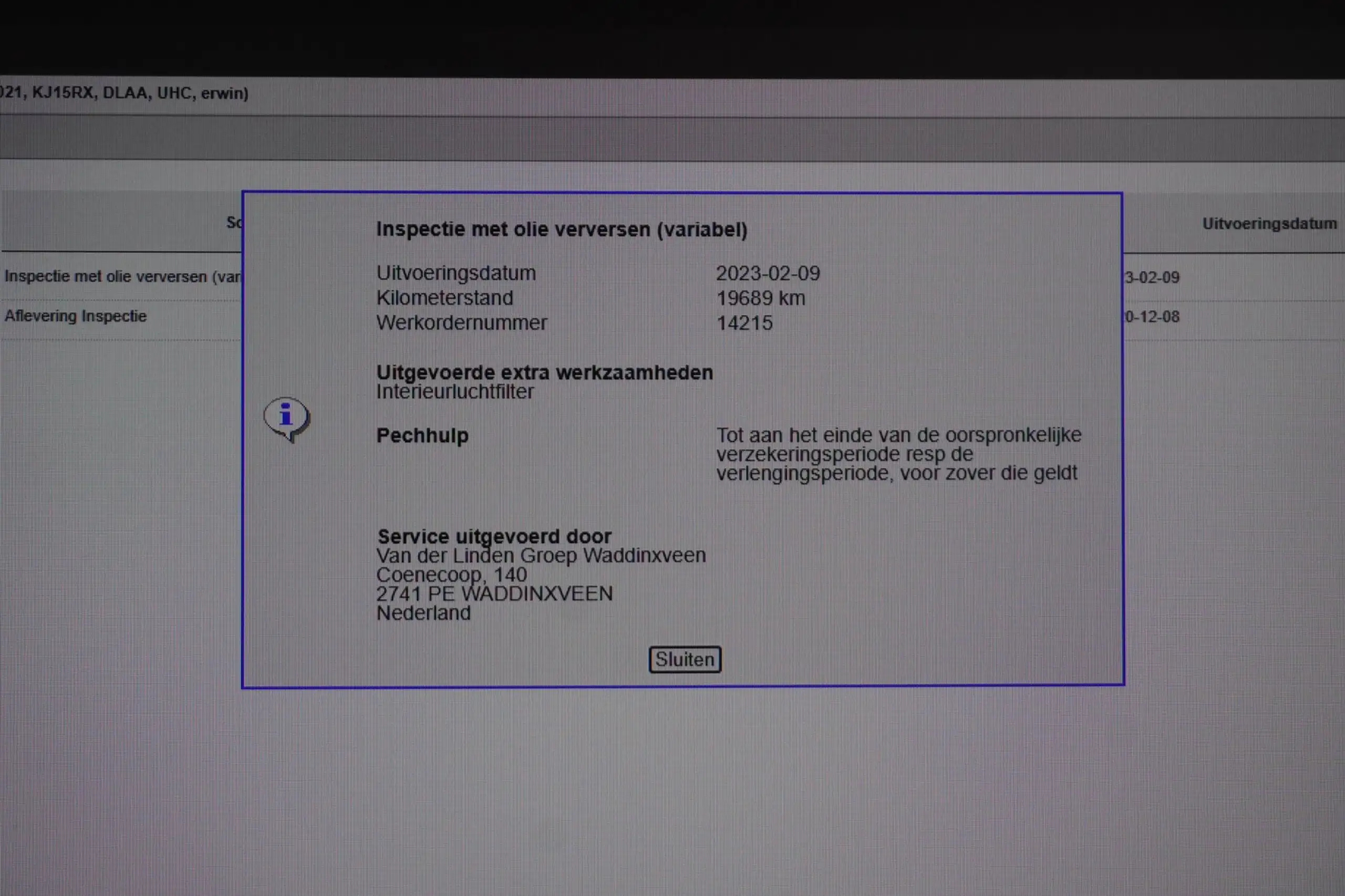This screenshot has width=1345, height=896.
Task: Click the Pechhulp description paragraph
Action: (x=898, y=454)
